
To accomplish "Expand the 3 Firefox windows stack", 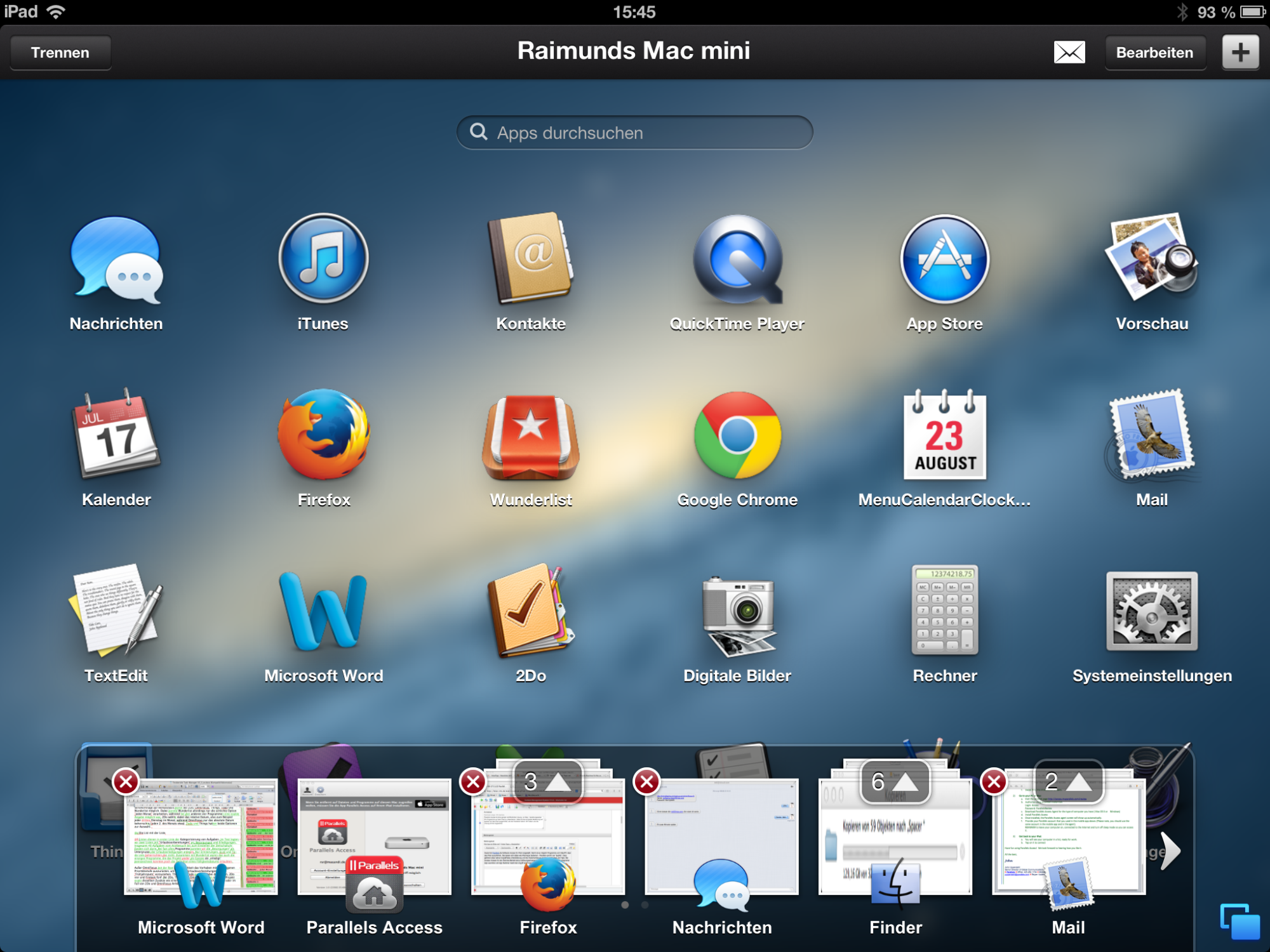I will pyautogui.click(x=547, y=782).
